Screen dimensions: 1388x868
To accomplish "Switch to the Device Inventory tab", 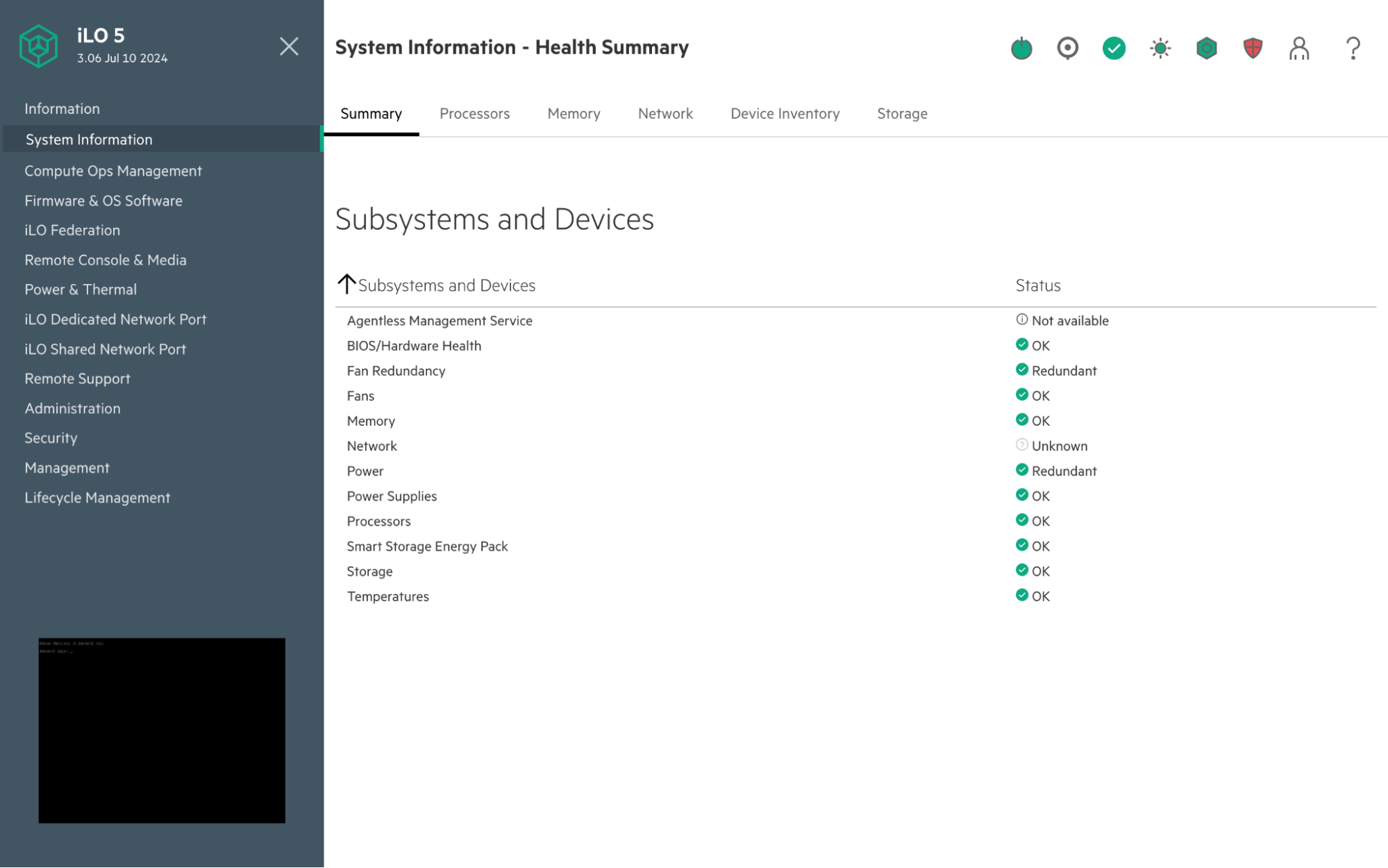I will pyautogui.click(x=785, y=114).
